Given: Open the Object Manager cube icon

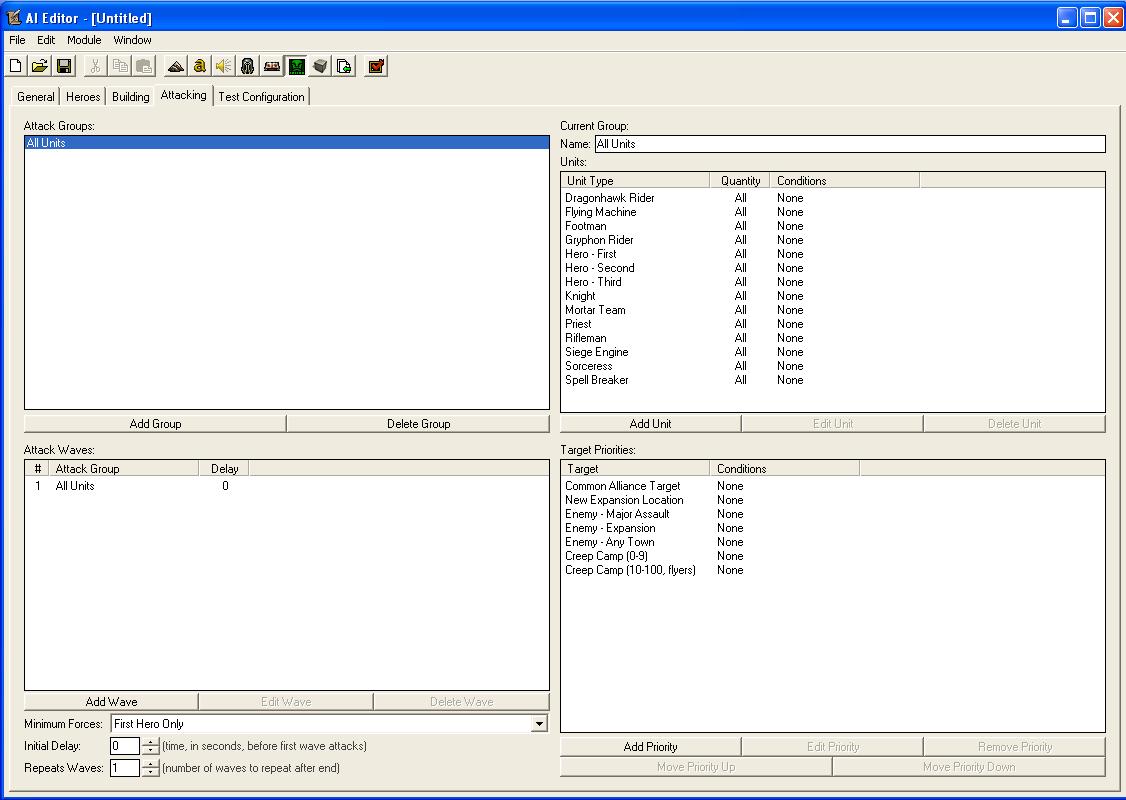Looking at the screenshot, I should coord(320,66).
